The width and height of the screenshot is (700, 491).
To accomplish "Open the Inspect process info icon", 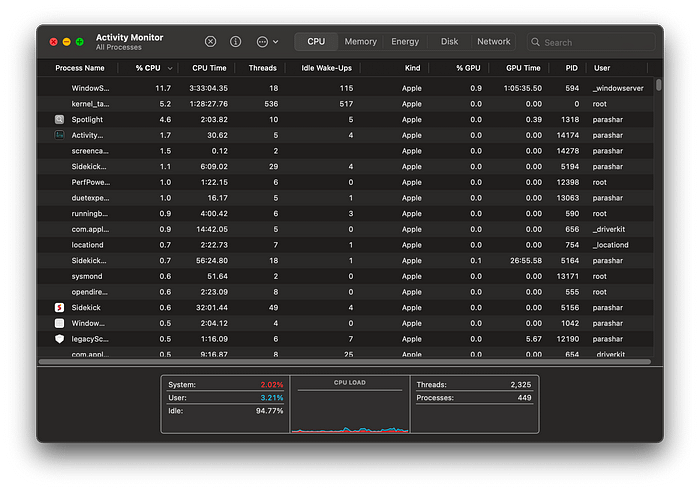I will click(x=235, y=42).
